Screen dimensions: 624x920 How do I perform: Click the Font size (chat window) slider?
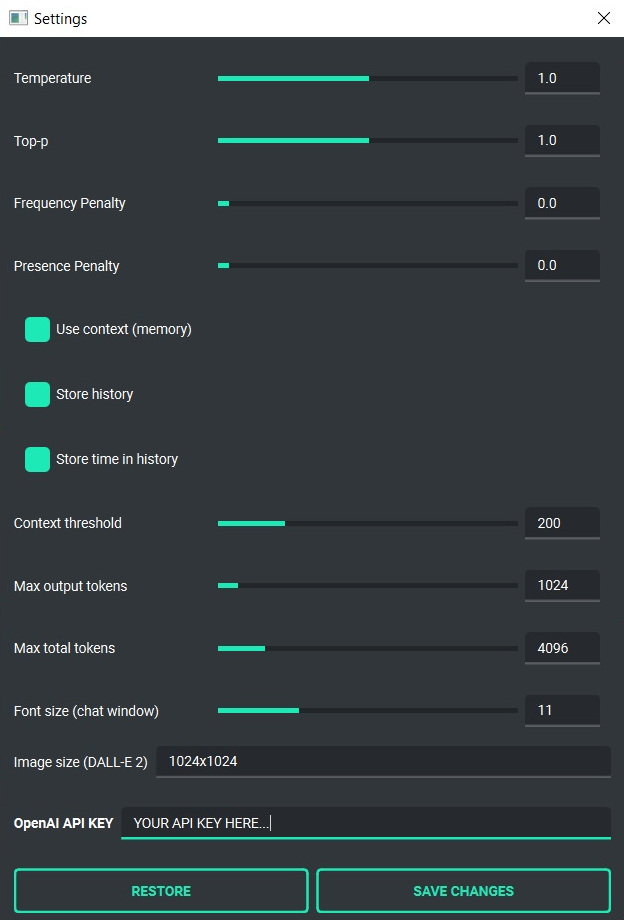pos(368,711)
